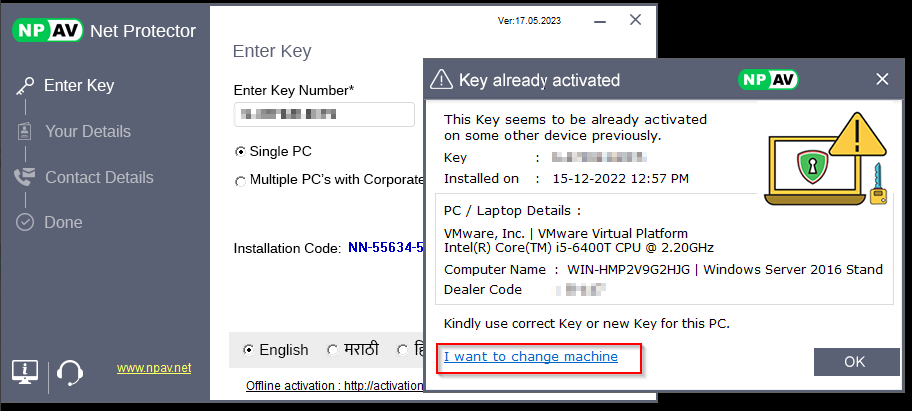This screenshot has width=912, height=411.
Task: Close the Key already activated dialog
Action: (882, 79)
